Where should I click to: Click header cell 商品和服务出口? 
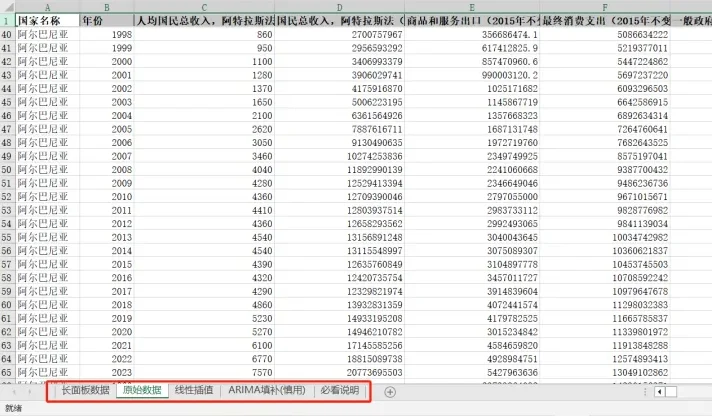pos(472,21)
